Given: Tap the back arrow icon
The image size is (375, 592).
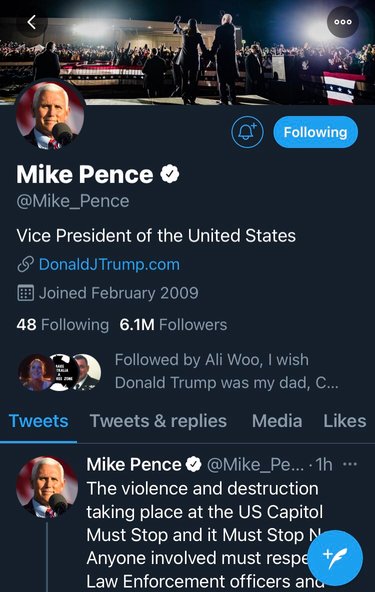Looking at the screenshot, I should coord(32,22).
